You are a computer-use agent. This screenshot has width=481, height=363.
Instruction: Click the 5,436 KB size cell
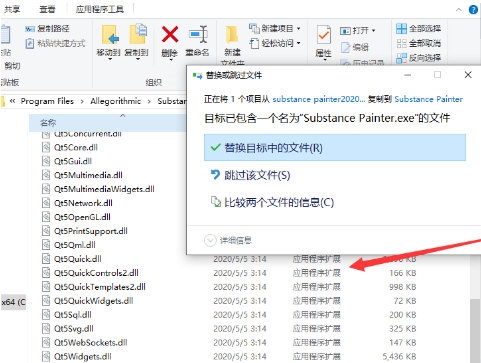[x=399, y=357]
